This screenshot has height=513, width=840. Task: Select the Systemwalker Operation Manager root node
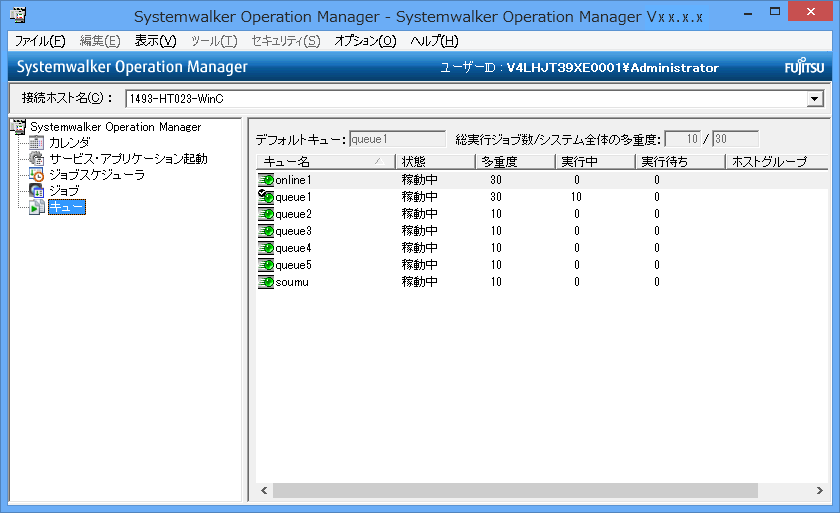click(115, 127)
